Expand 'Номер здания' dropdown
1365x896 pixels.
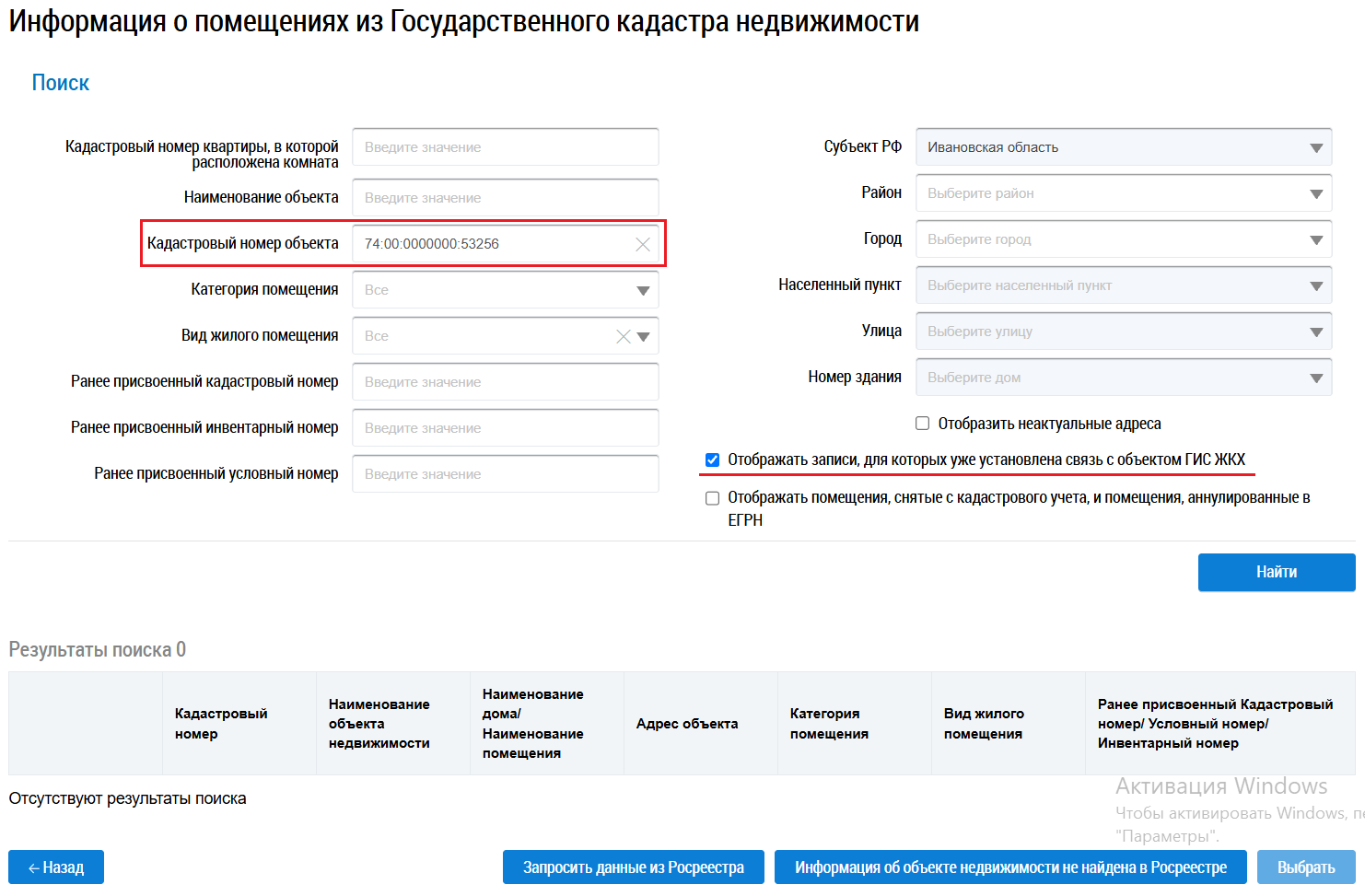click(1124, 378)
